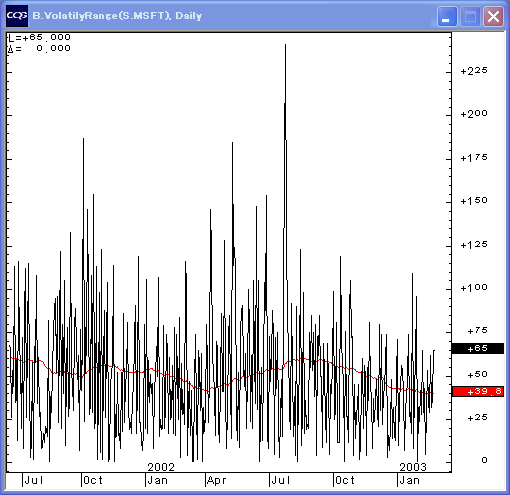Click the CQG logo icon in title bar
The image size is (510, 495).
tap(17, 16)
